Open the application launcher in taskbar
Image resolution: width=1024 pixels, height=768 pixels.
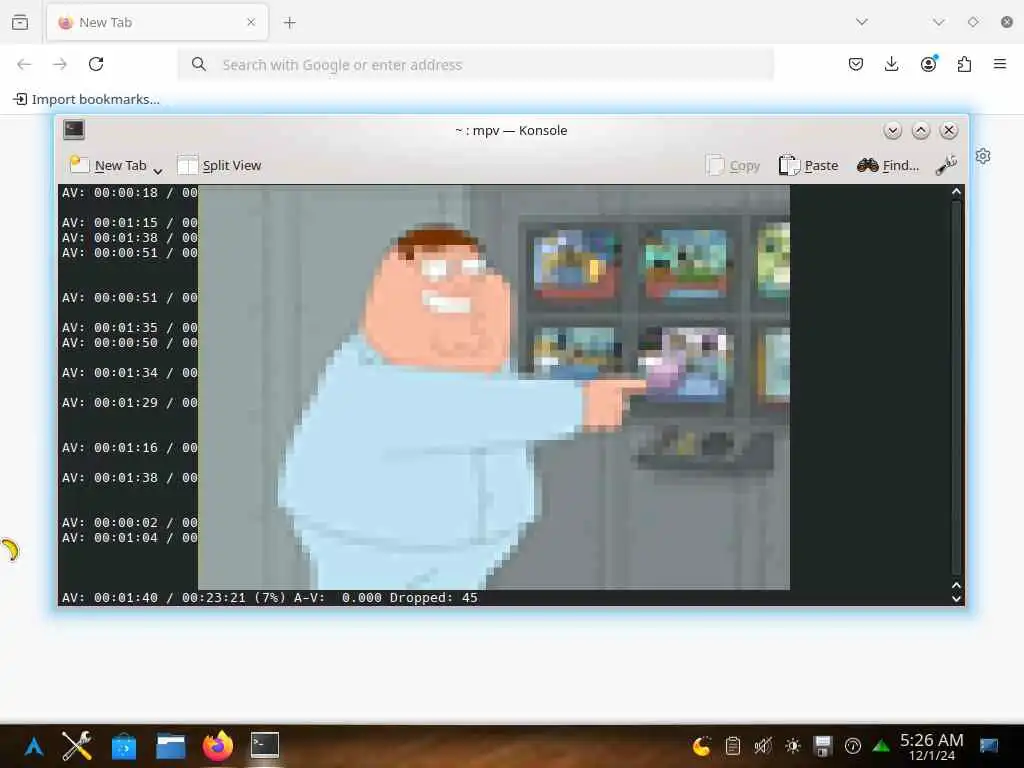coord(34,746)
